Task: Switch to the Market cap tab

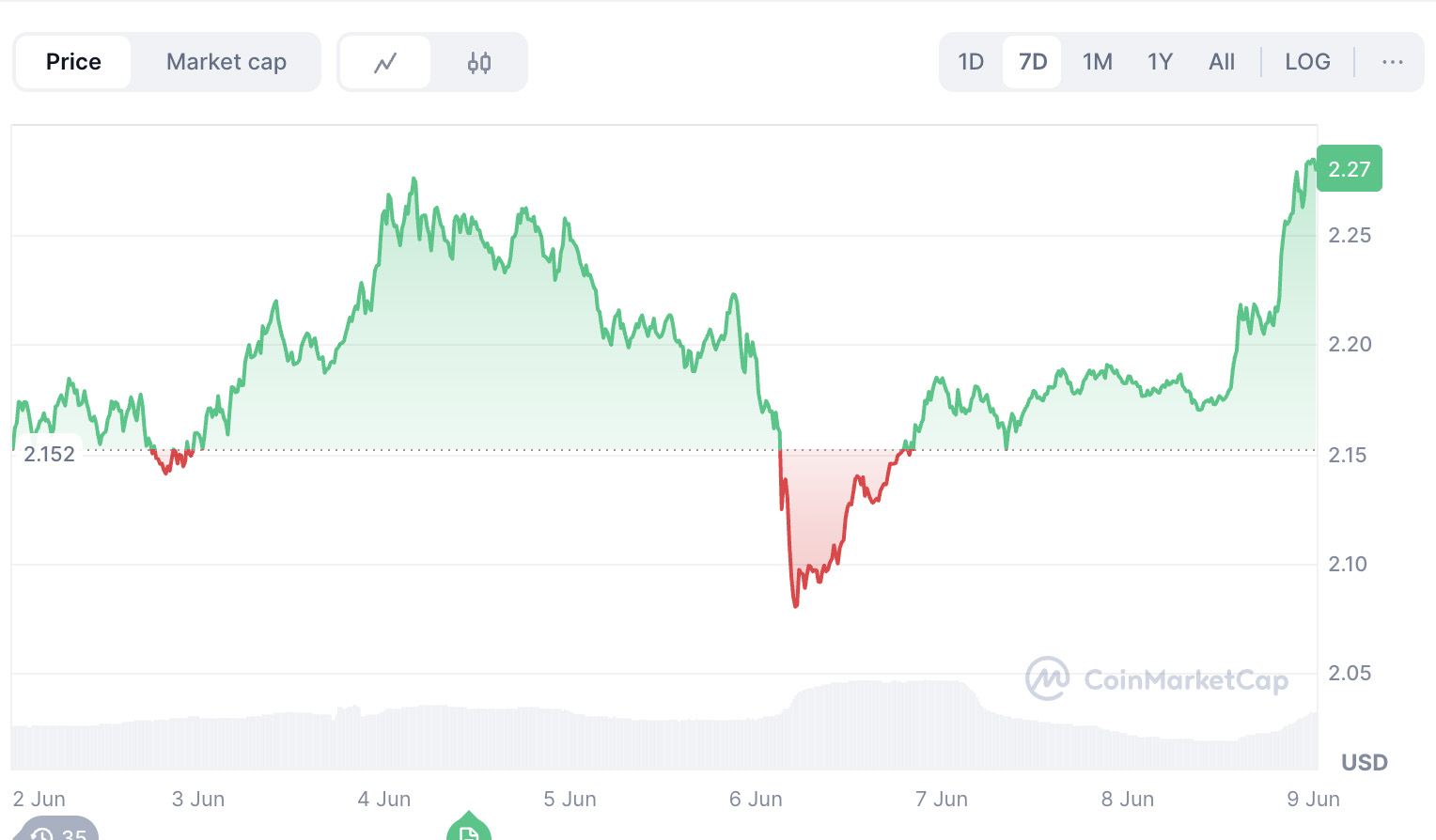Action: (226, 62)
